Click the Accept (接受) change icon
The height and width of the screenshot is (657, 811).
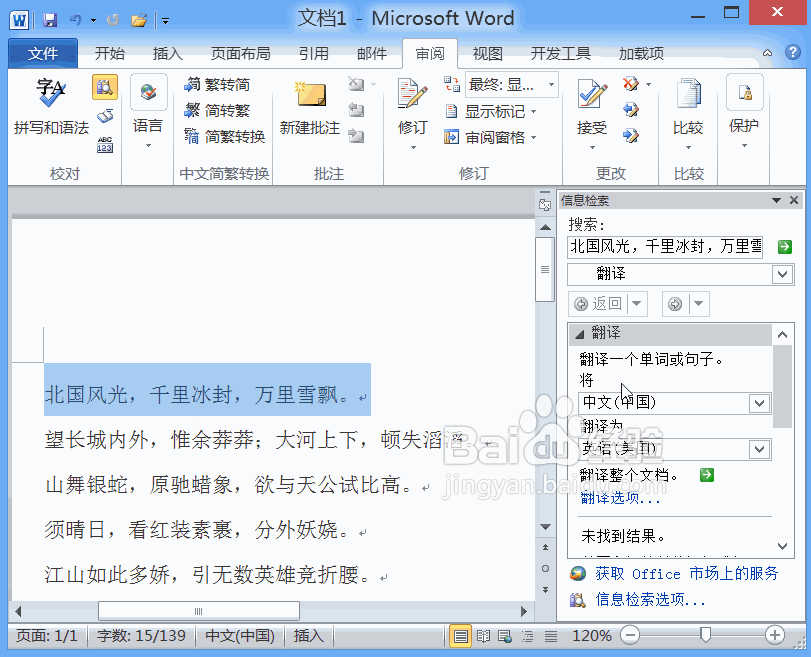(x=592, y=113)
